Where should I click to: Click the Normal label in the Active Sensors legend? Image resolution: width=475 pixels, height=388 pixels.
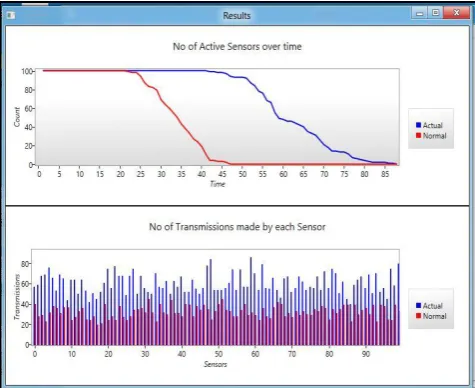(x=434, y=136)
